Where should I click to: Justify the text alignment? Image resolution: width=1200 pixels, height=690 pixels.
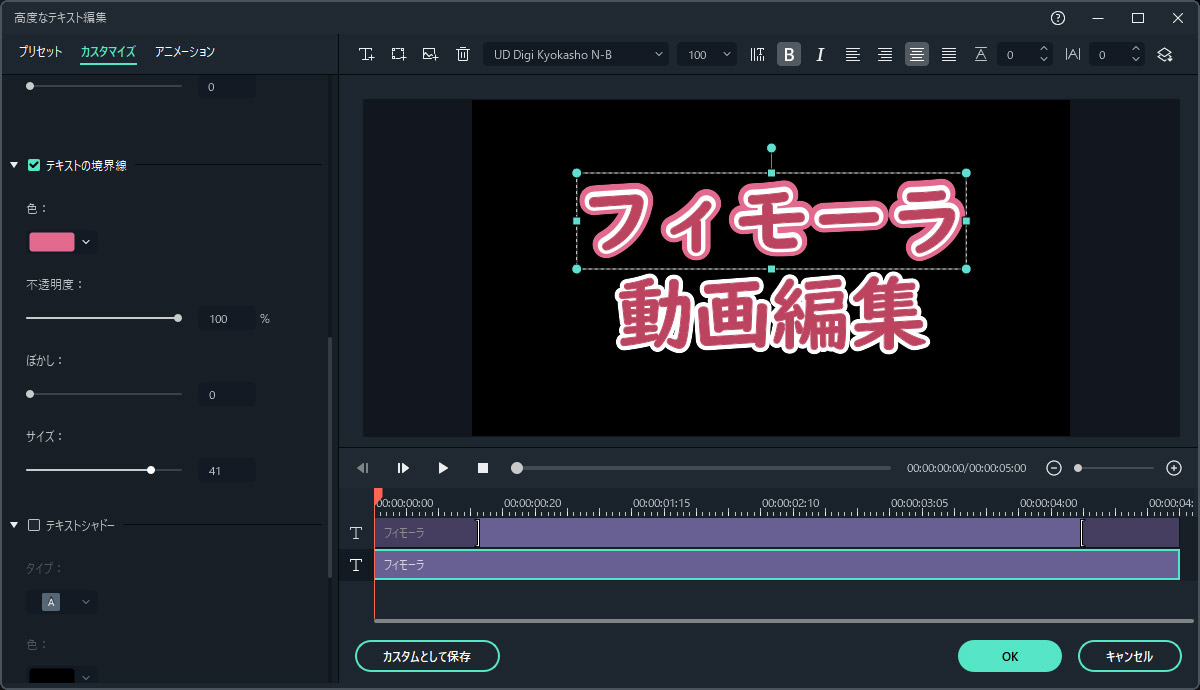pos(949,55)
